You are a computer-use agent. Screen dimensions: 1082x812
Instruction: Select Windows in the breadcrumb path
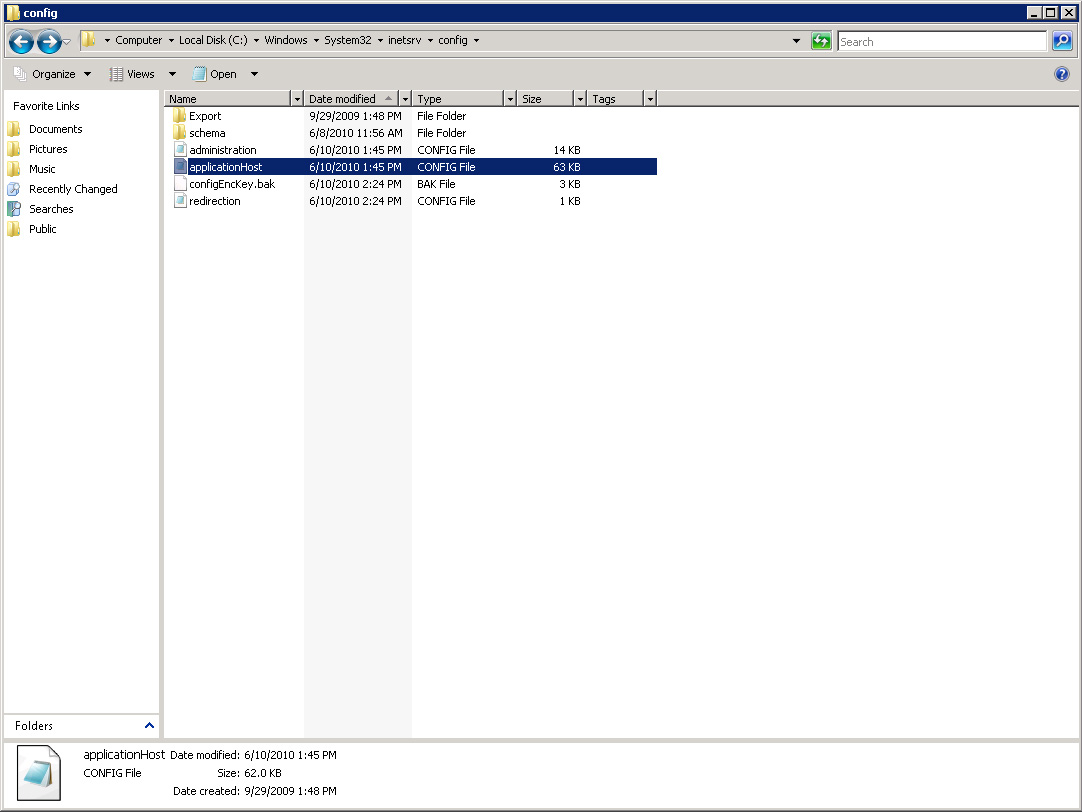286,40
